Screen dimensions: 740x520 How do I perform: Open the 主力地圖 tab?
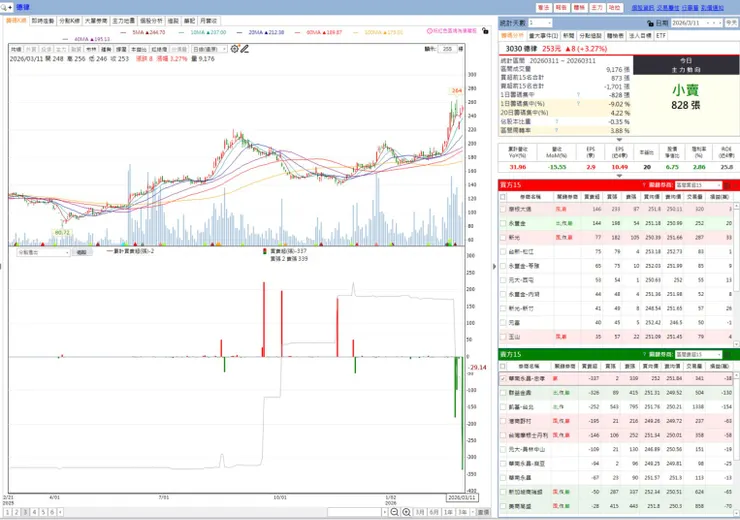[124, 21]
